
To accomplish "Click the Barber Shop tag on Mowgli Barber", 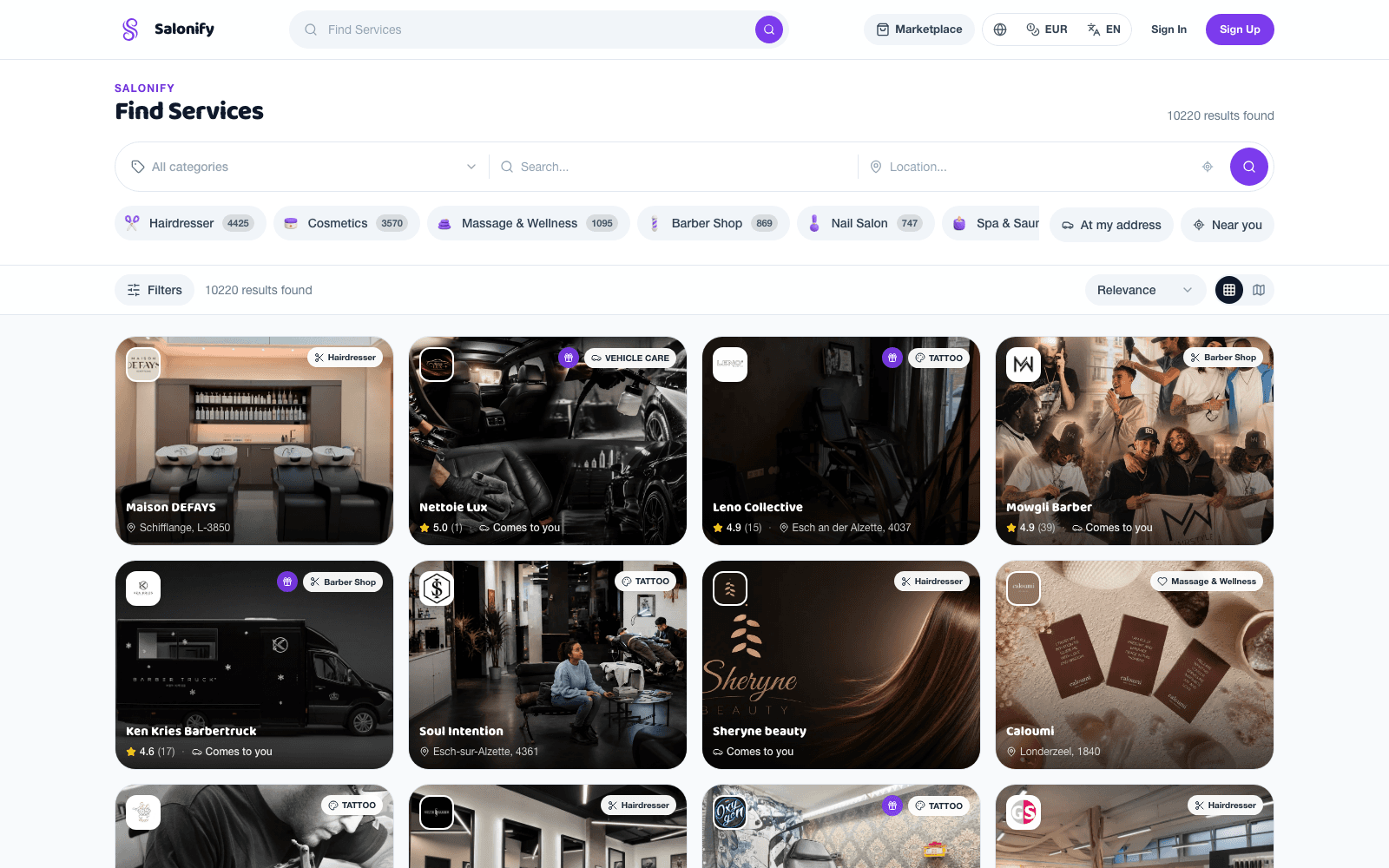I will click(x=1223, y=358).
